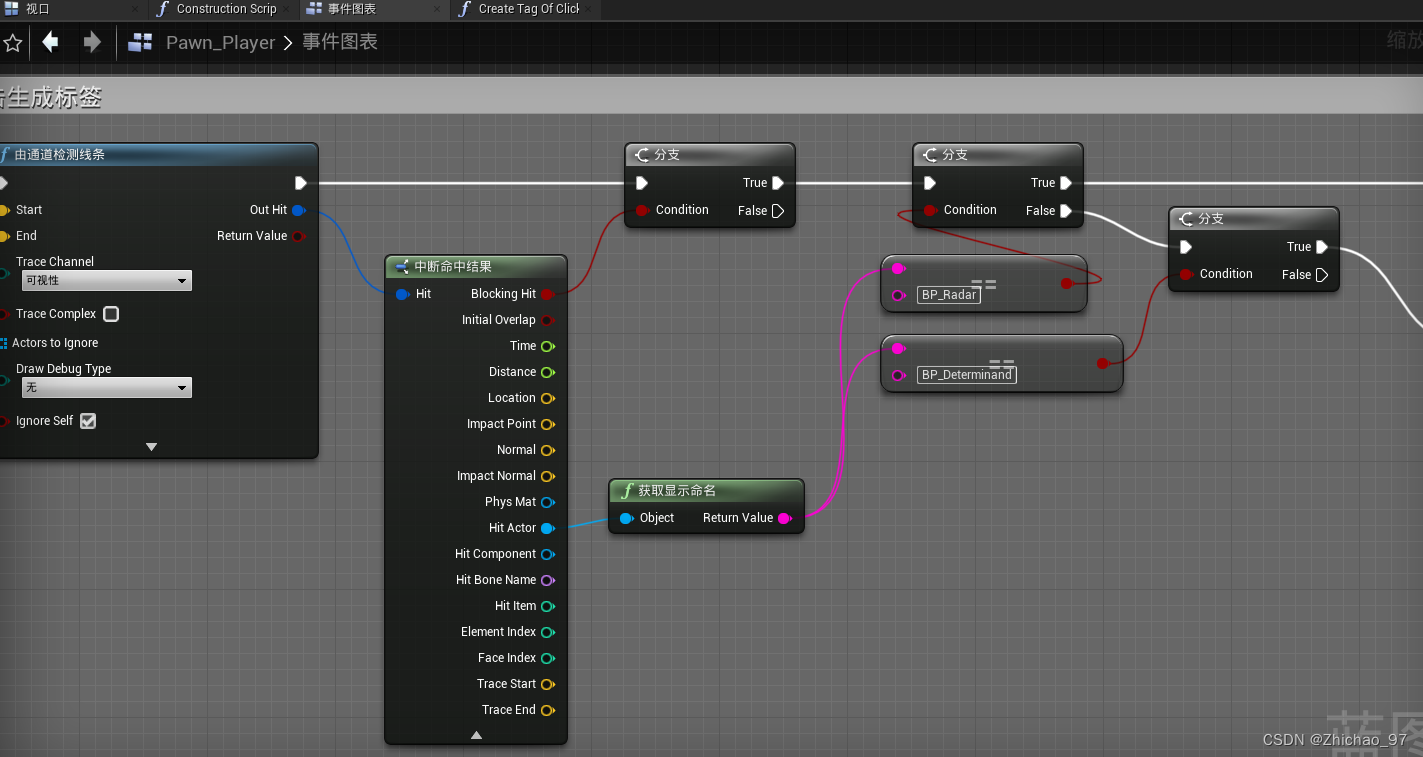Click True exec pin of leftmost branch

click(778, 183)
